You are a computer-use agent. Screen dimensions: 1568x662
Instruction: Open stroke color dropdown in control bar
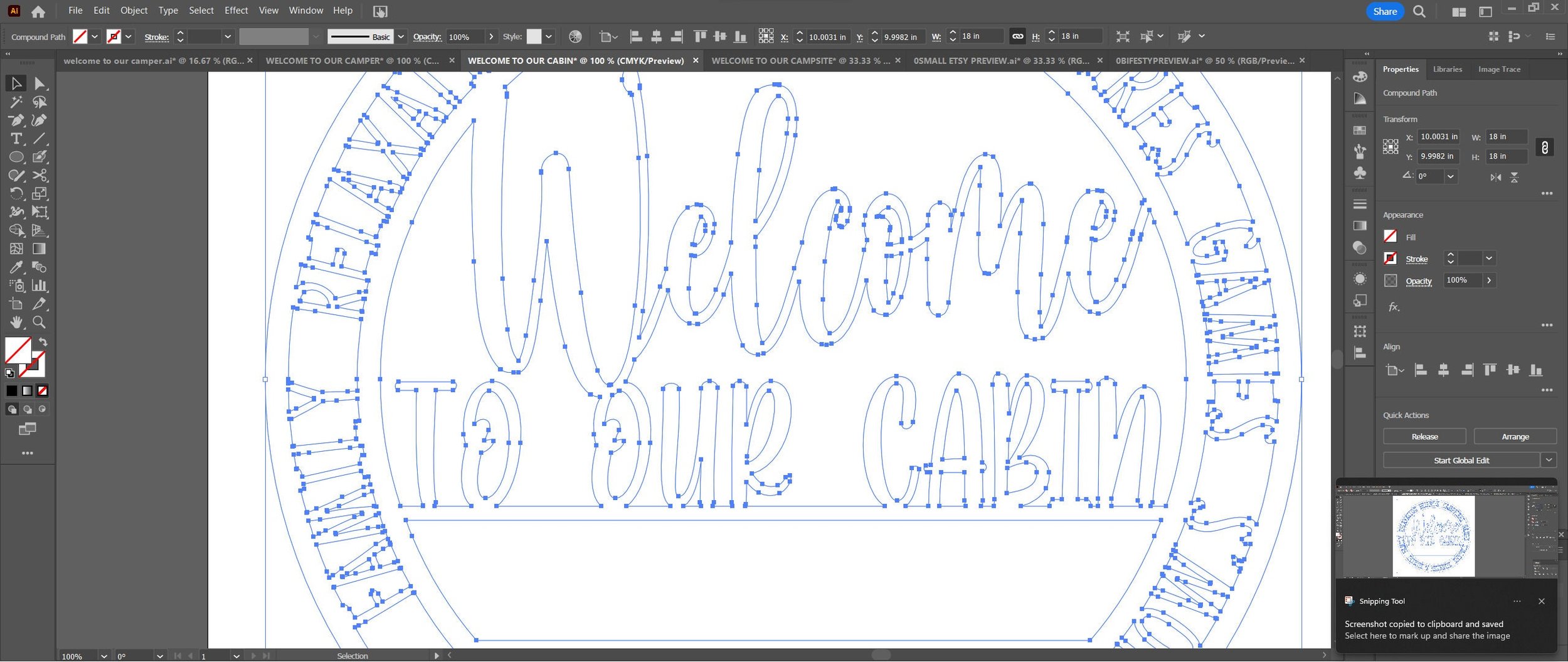129,36
